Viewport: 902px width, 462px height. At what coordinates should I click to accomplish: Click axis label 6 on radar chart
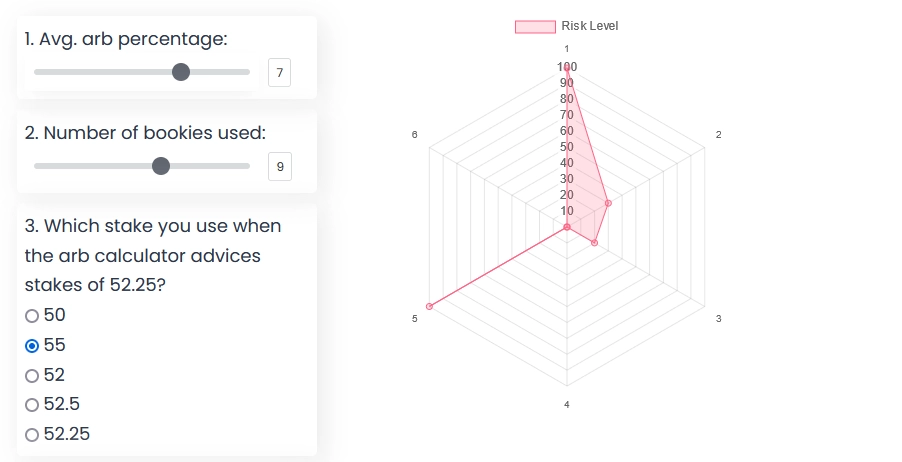point(414,134)
